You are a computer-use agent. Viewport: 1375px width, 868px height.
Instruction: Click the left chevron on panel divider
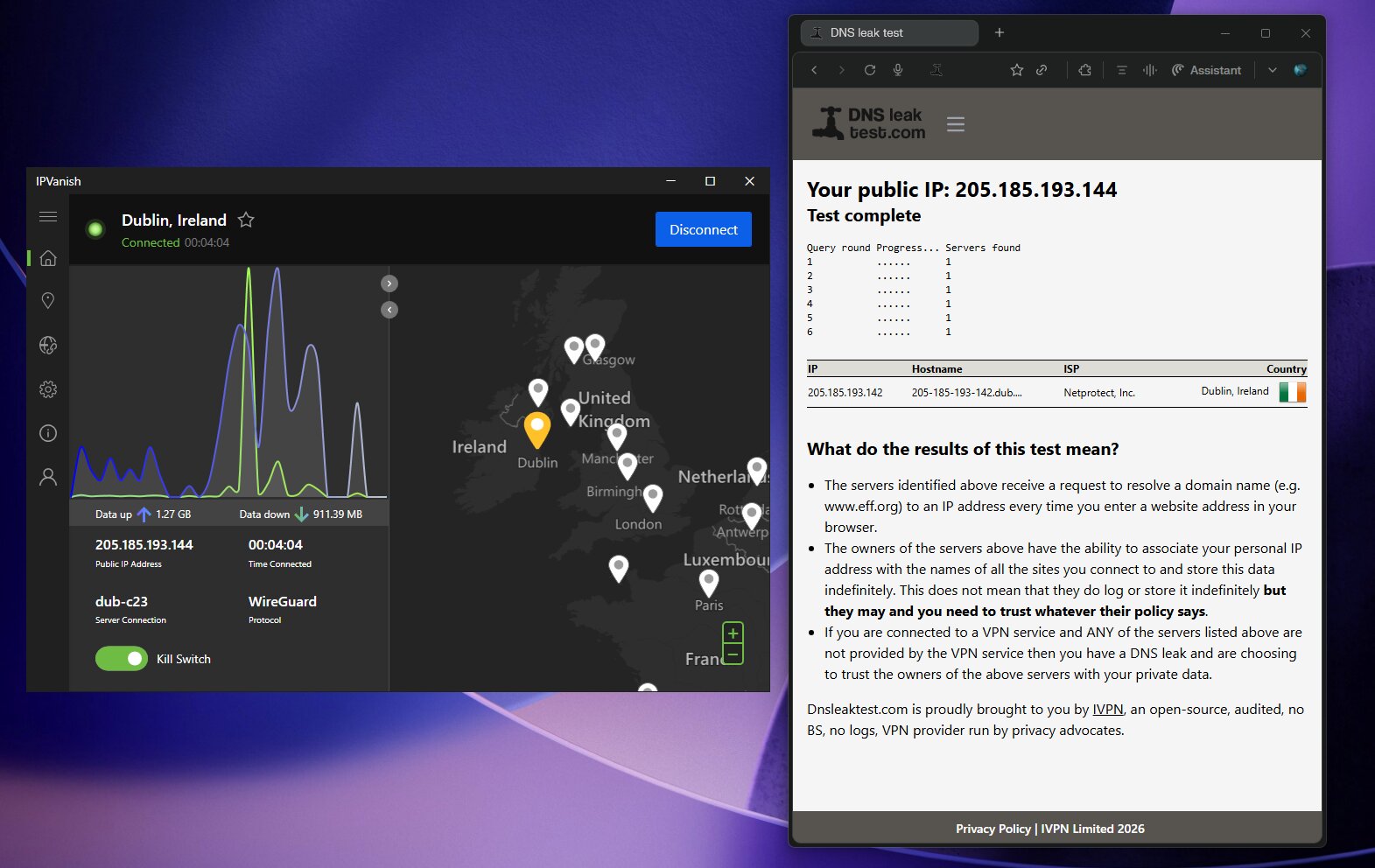click(389, 310)
